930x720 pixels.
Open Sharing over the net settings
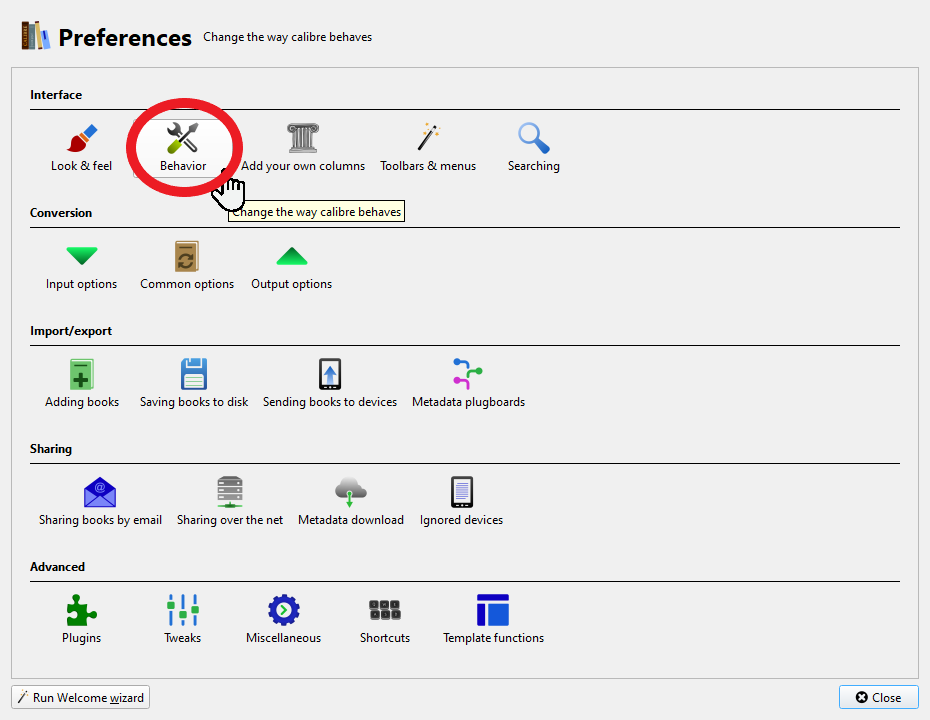pos(230,502)
